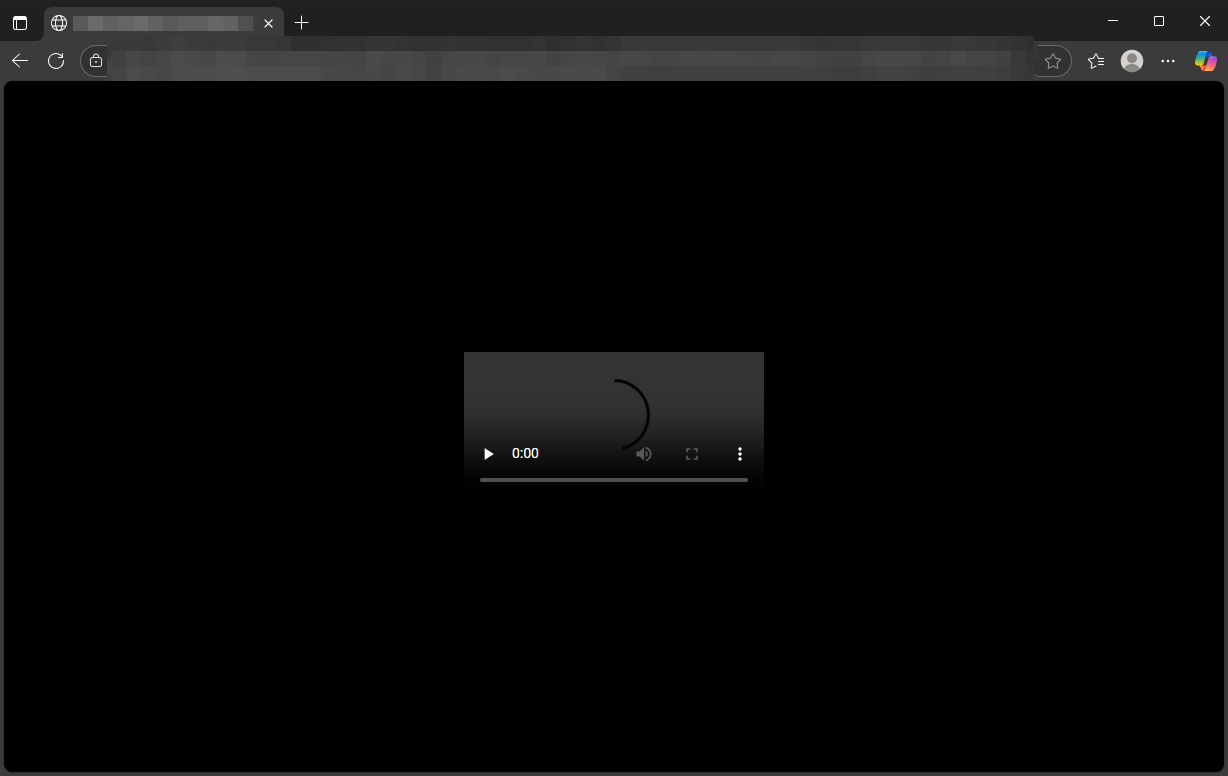Minimize the browser window

point(1113,21)
